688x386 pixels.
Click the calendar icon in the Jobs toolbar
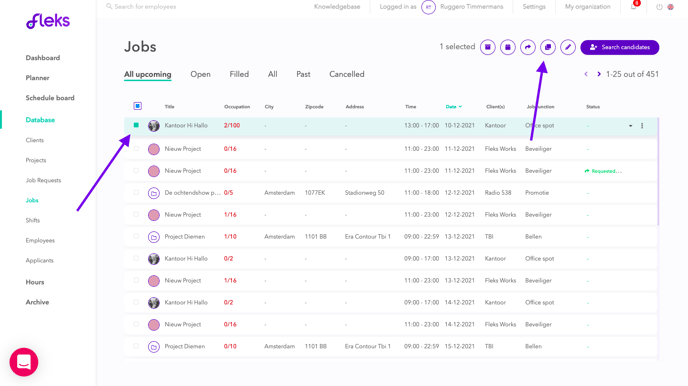click(508, 47)
